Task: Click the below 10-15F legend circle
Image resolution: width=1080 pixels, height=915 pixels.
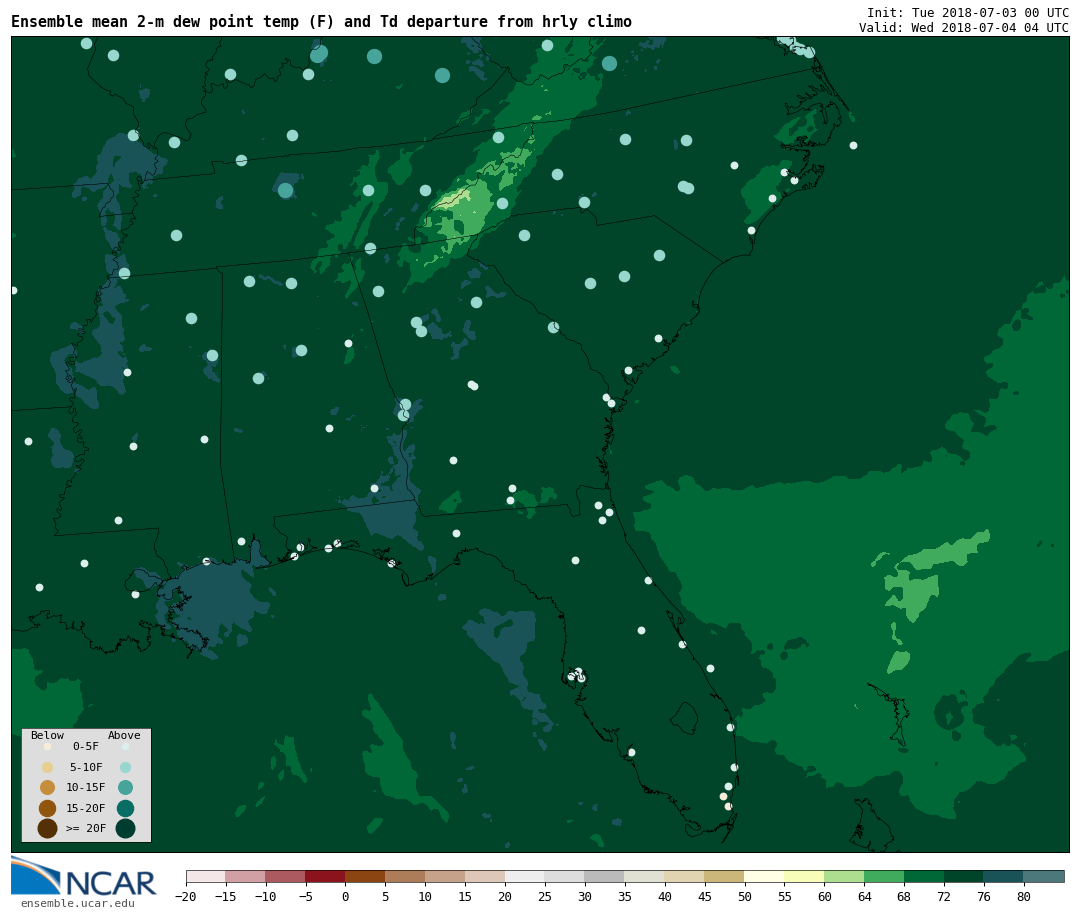Action: tap(47, 787)
